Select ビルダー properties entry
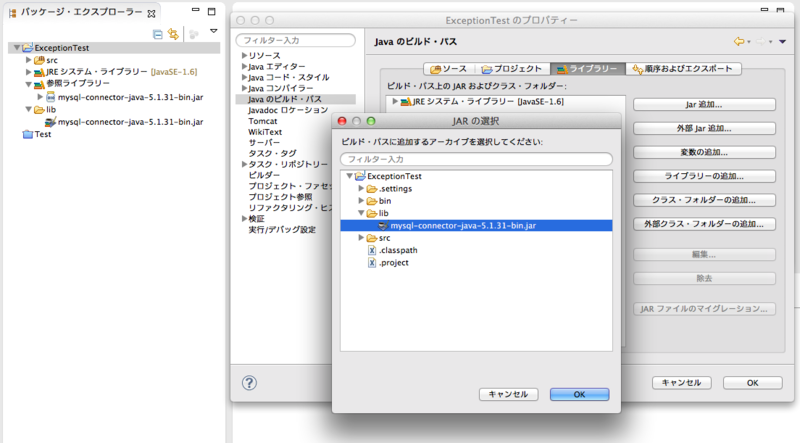Screen dimensions: 800x443 click(264, 175)
